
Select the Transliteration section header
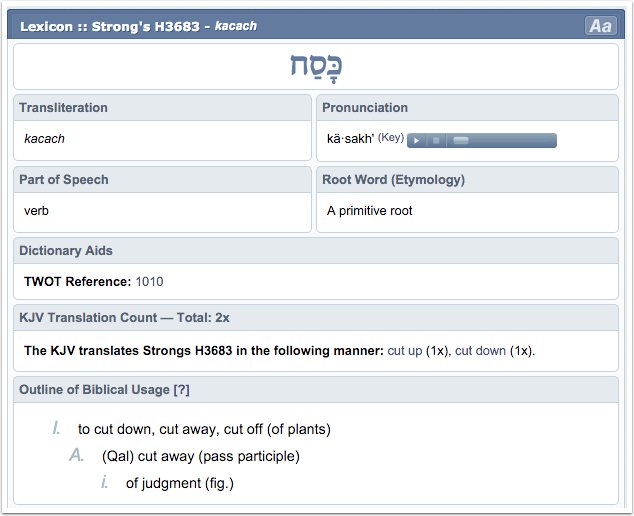(x=63, y=107)
